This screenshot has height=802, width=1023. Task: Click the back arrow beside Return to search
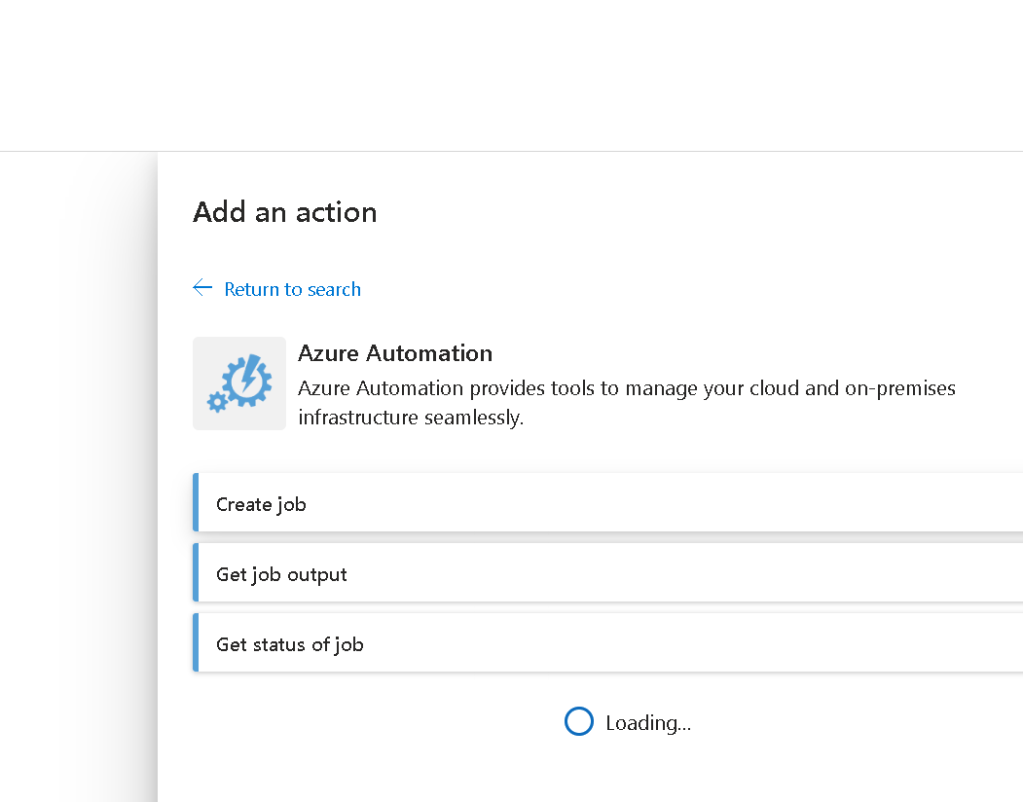pos(203,288)
